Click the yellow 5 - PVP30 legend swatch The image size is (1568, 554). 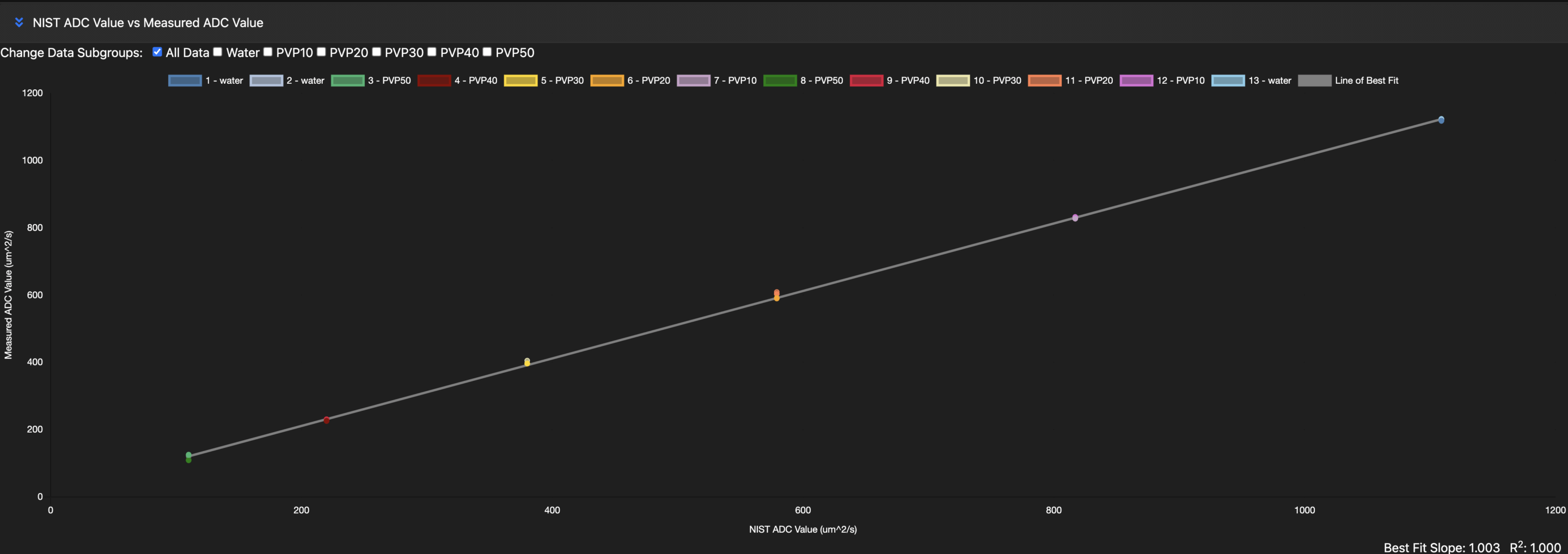[520, 81]
